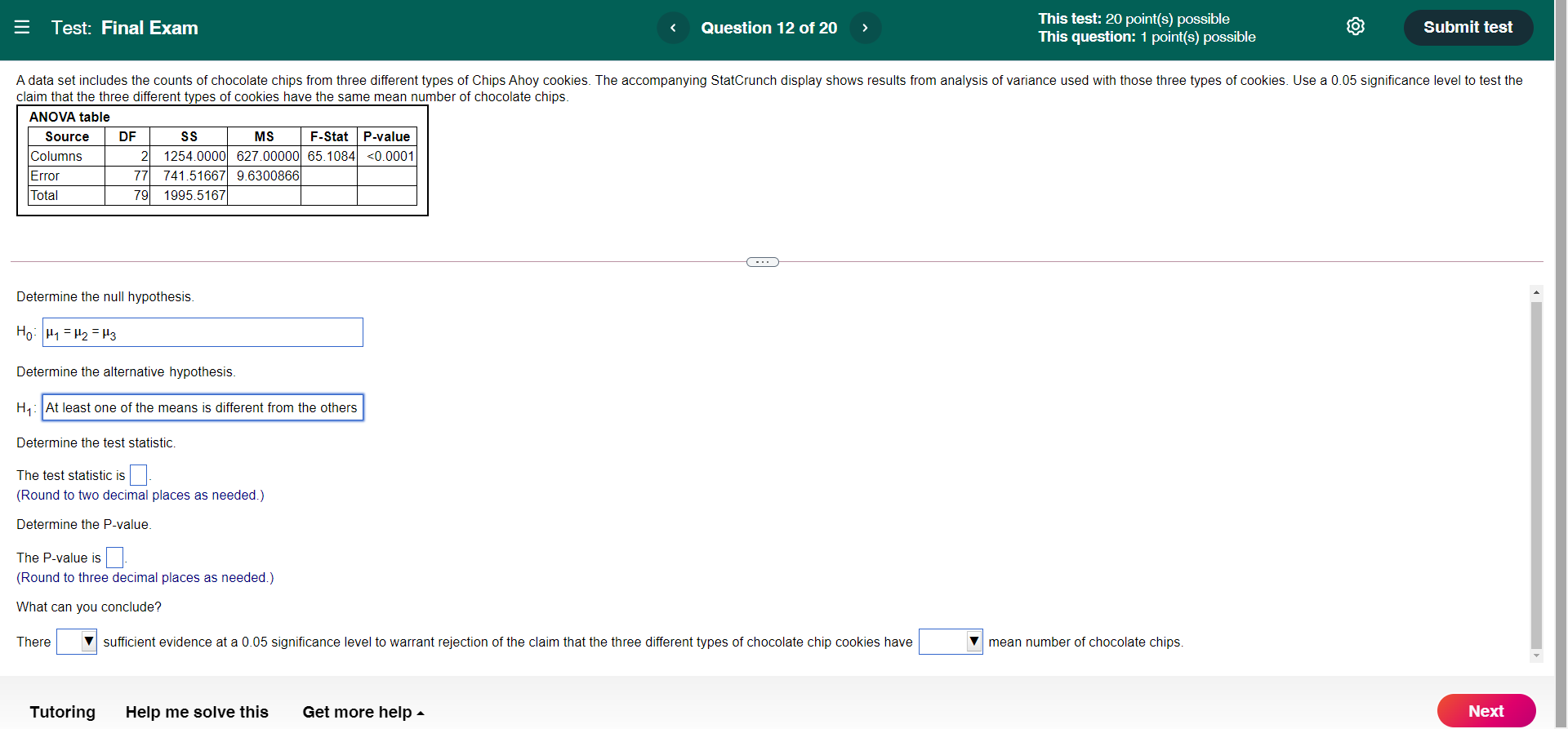Open the hamburger navigation menu
1568x729 pixels.
click(x=22, y=27)
